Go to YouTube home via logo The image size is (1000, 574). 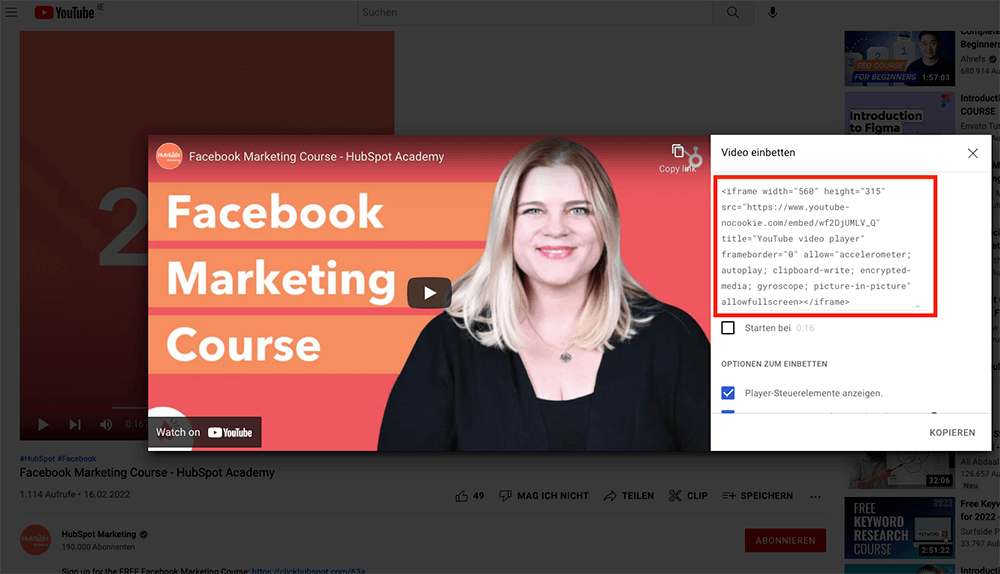(x=64, y=12)
